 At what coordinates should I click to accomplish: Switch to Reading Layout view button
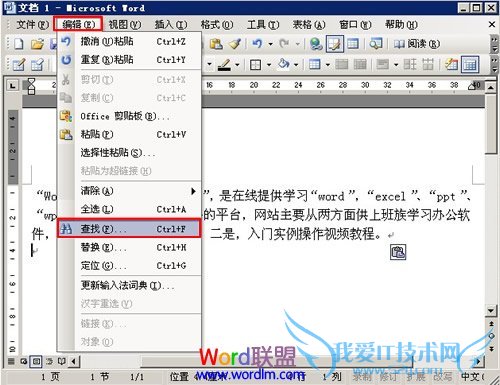pyautogui.click(x=62, y=361)
